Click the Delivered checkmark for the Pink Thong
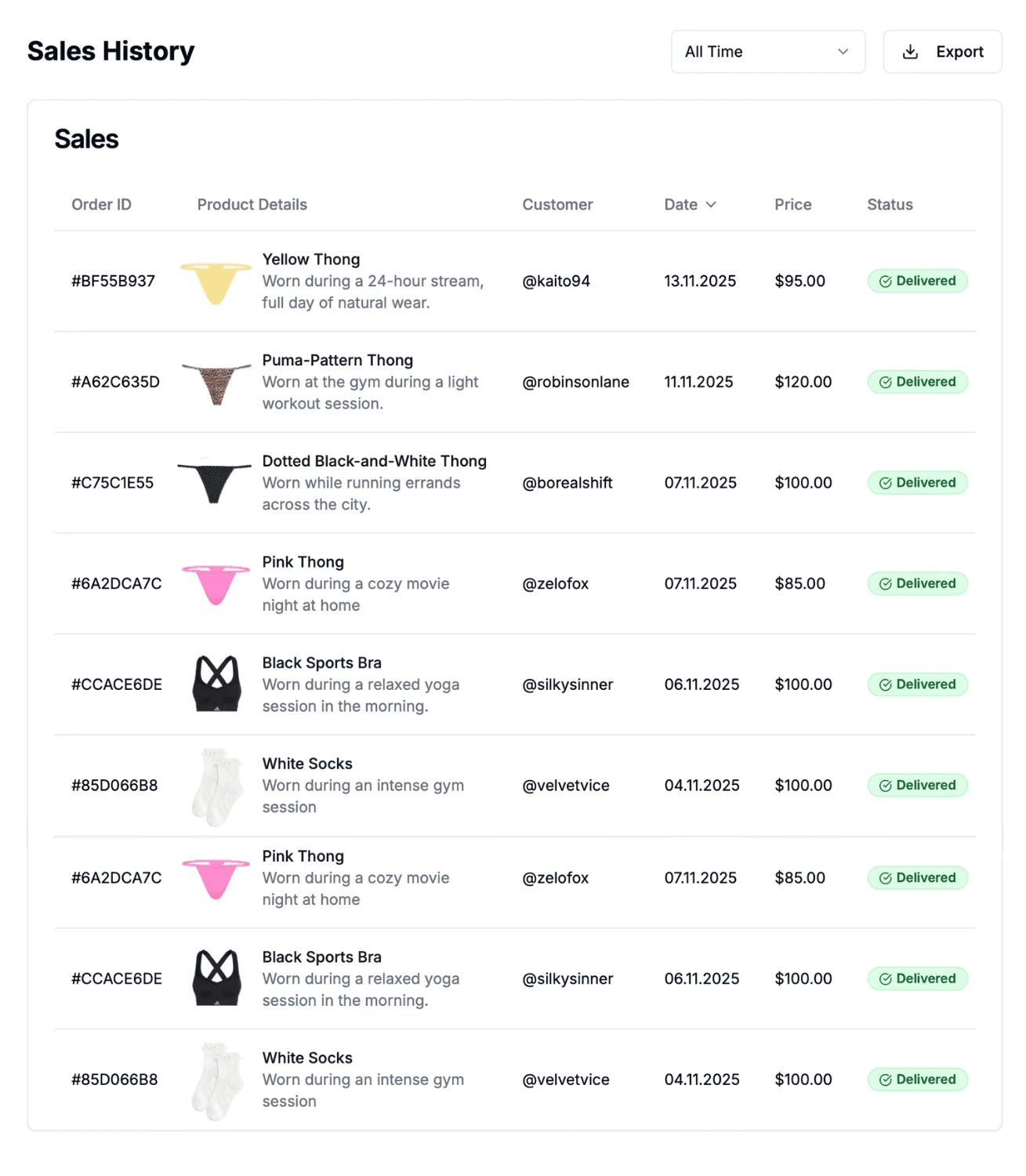The width and height of the screenshot is (1026, 1176). (x=886, y=583)
